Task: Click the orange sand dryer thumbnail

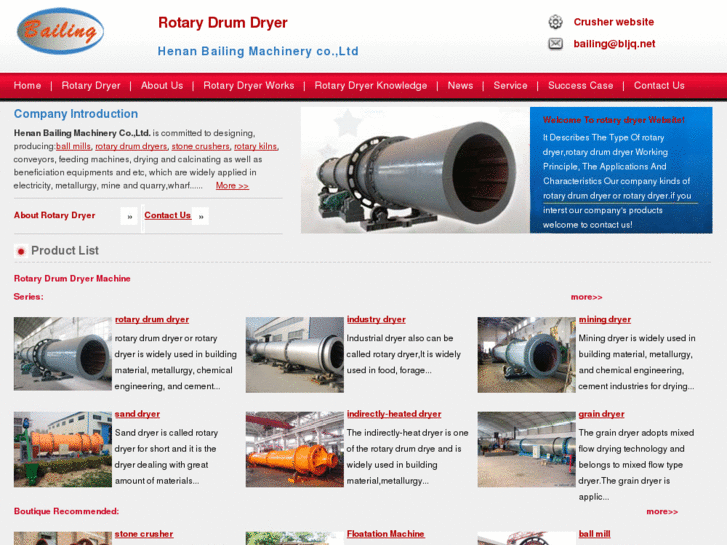Action: point(63,449)
